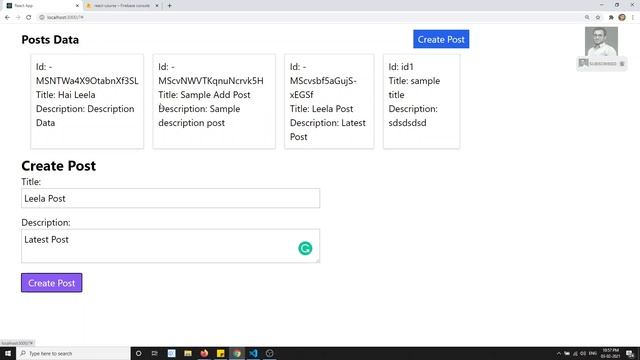Close the React App tab
Viewport: 640px width, 360px height.
pyautogui.click(x=78, y=6)
